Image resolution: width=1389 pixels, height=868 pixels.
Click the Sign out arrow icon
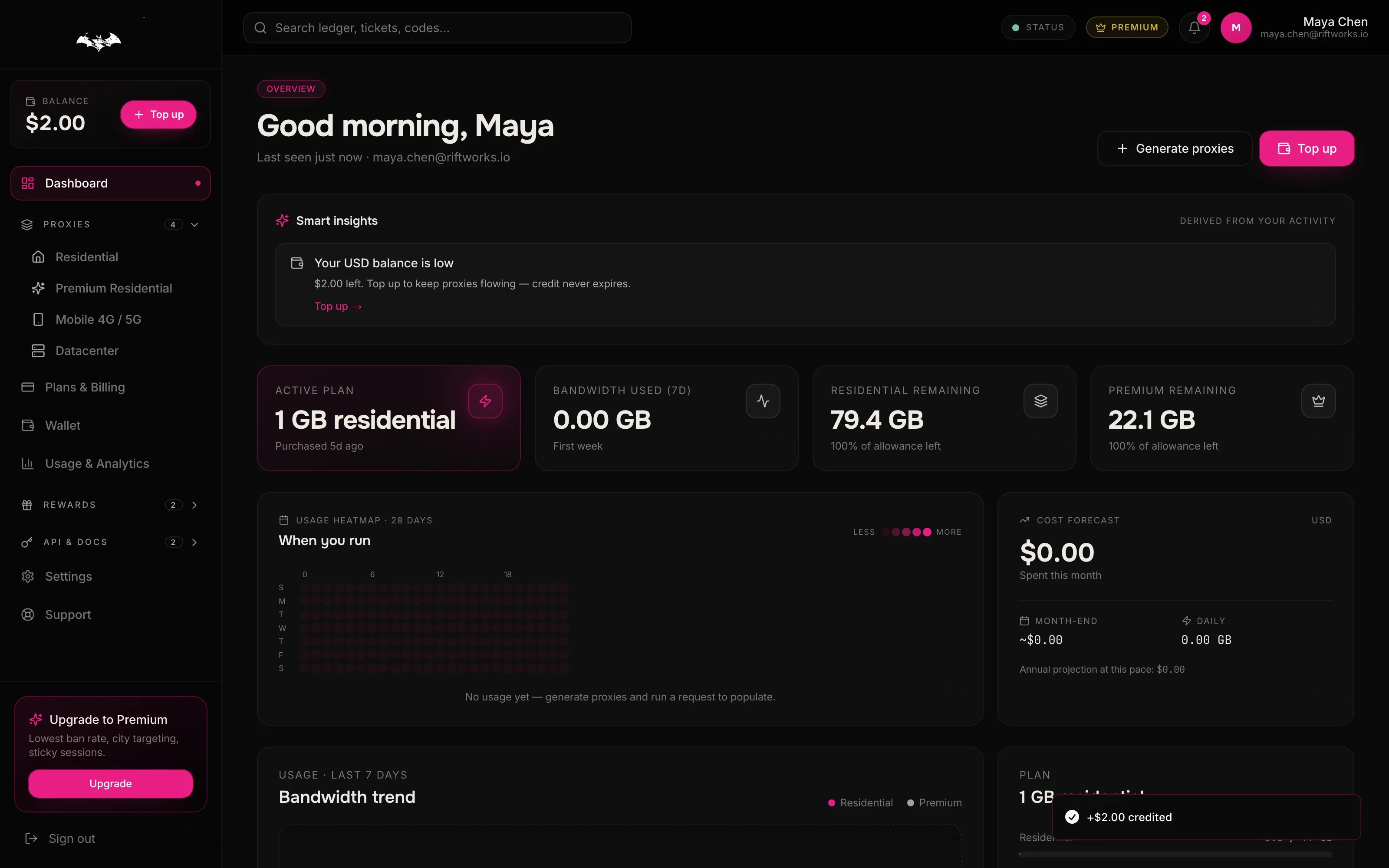(32, 839)
